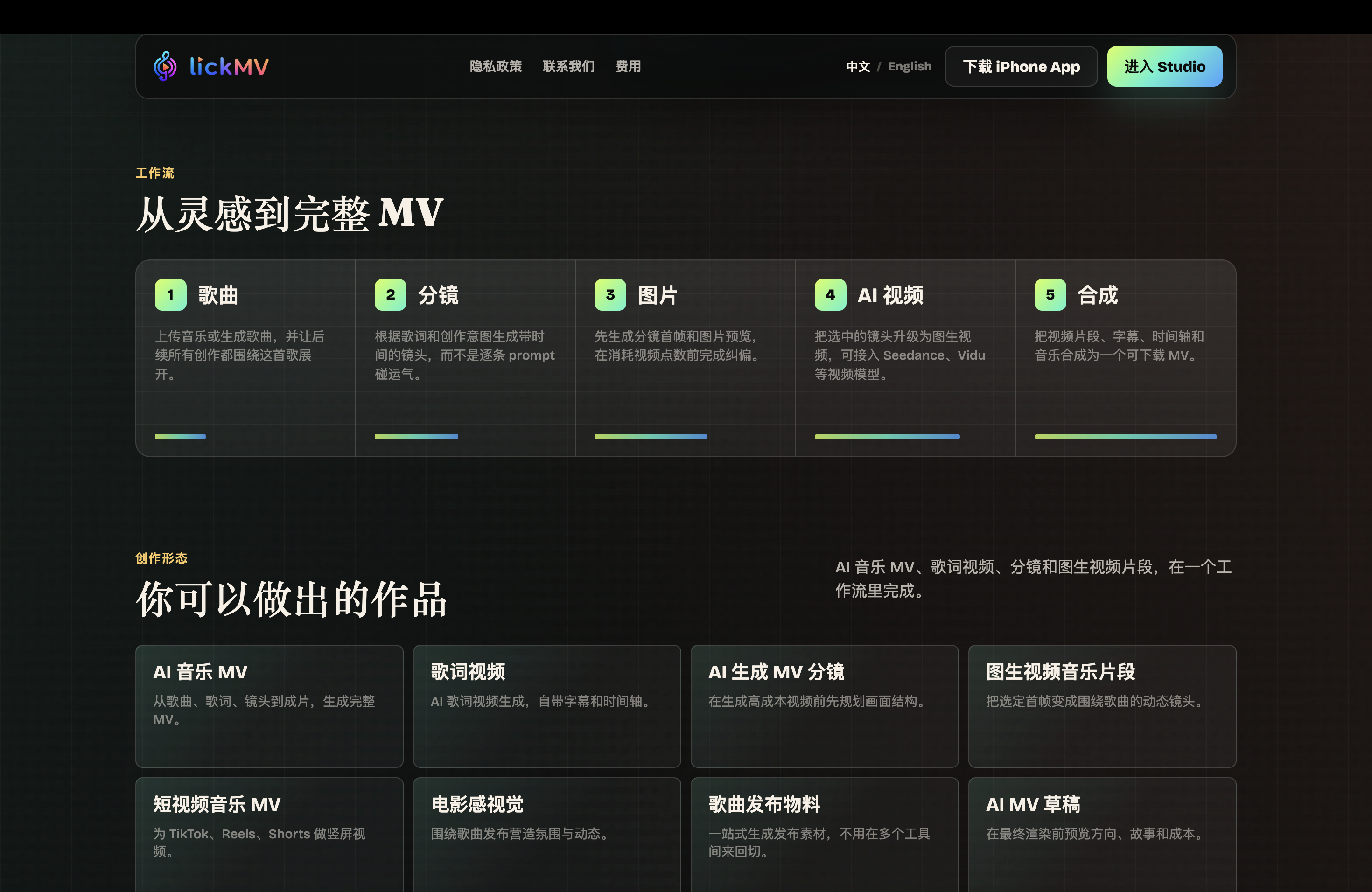Click text starting 根据歌词和创作意图

(x=465, y=355)
